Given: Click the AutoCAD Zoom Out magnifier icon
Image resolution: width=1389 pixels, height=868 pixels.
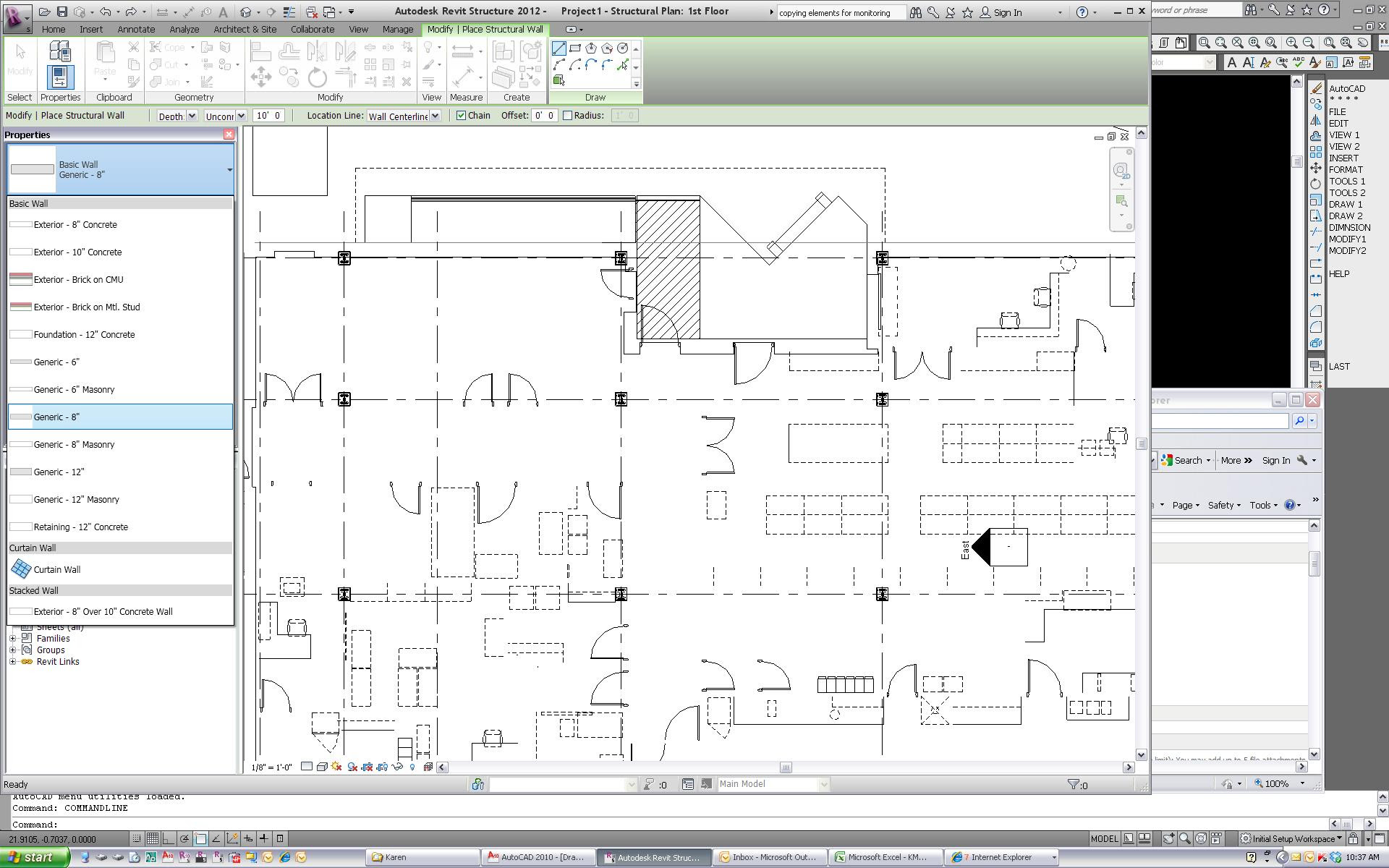Looking at the screenshot, I should (1308, 43).
